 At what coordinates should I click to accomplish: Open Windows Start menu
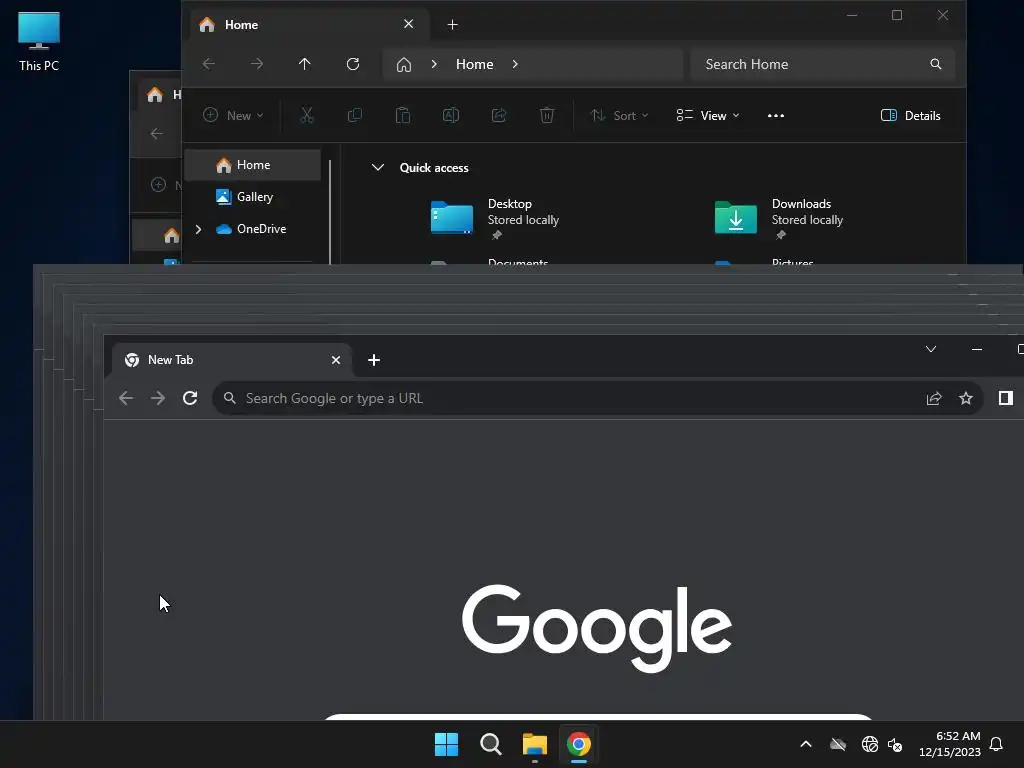tap(447, 744)
